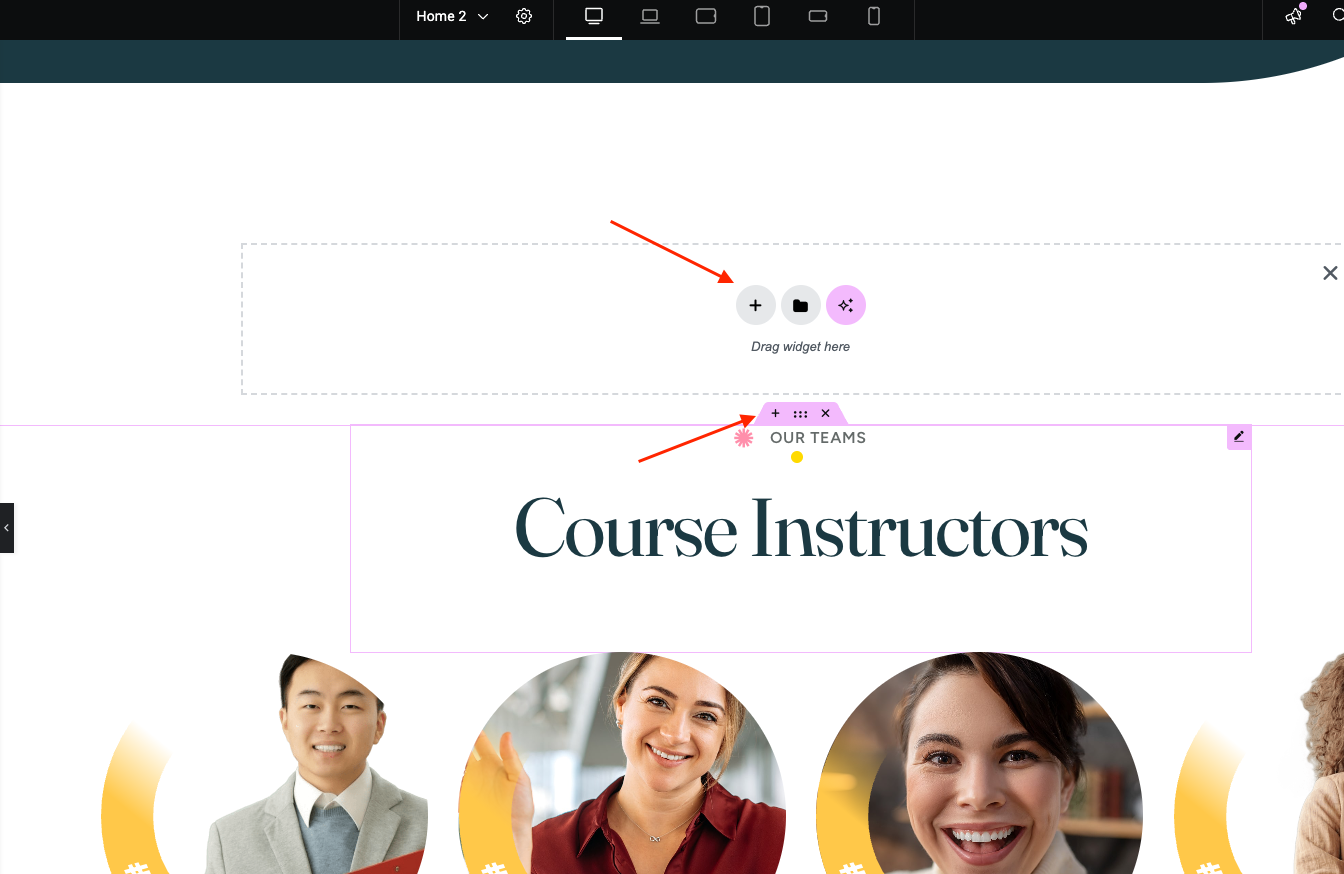
Task: Close the add-section drop area
Action: click(x=1330, y=273)
